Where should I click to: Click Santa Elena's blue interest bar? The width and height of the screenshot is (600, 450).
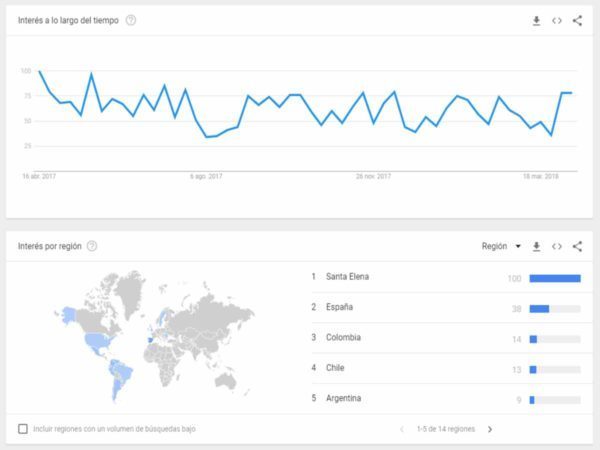(x=555, y=278)
